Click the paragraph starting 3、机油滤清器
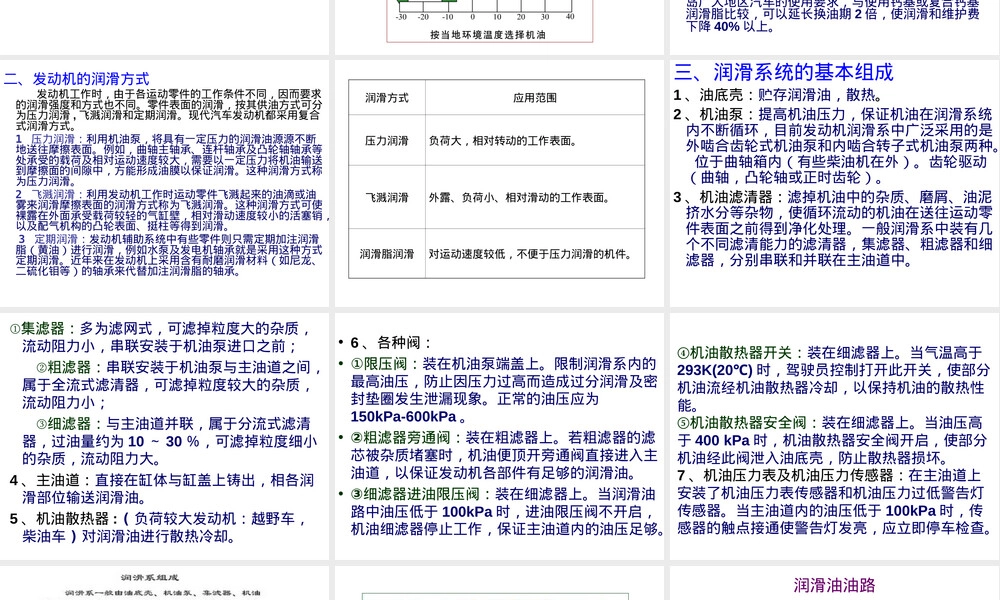This screenshot has height=600, width=1000. (x=833, y=228)
